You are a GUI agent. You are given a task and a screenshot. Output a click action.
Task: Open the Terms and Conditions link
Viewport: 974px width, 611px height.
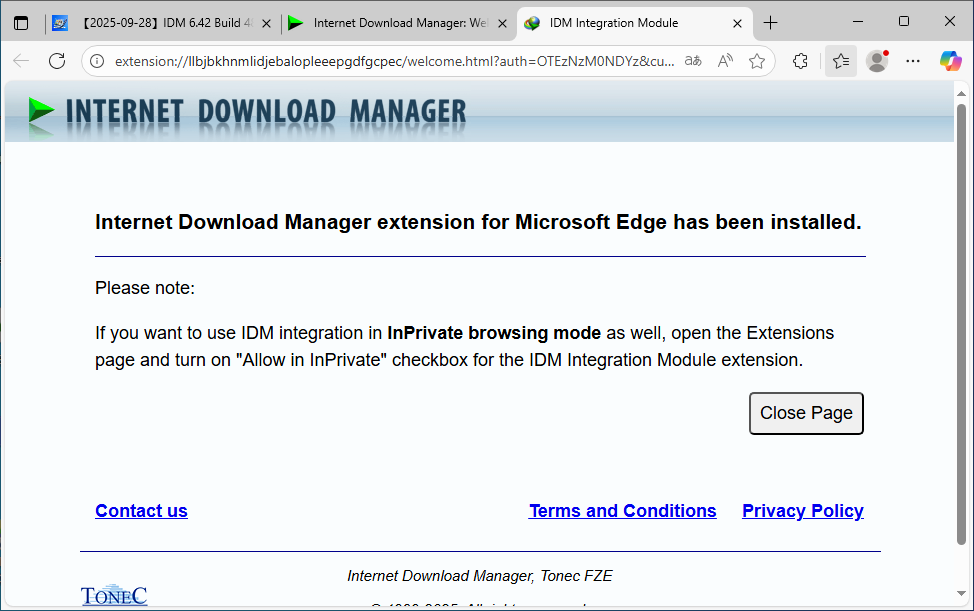tap(622, 511)
